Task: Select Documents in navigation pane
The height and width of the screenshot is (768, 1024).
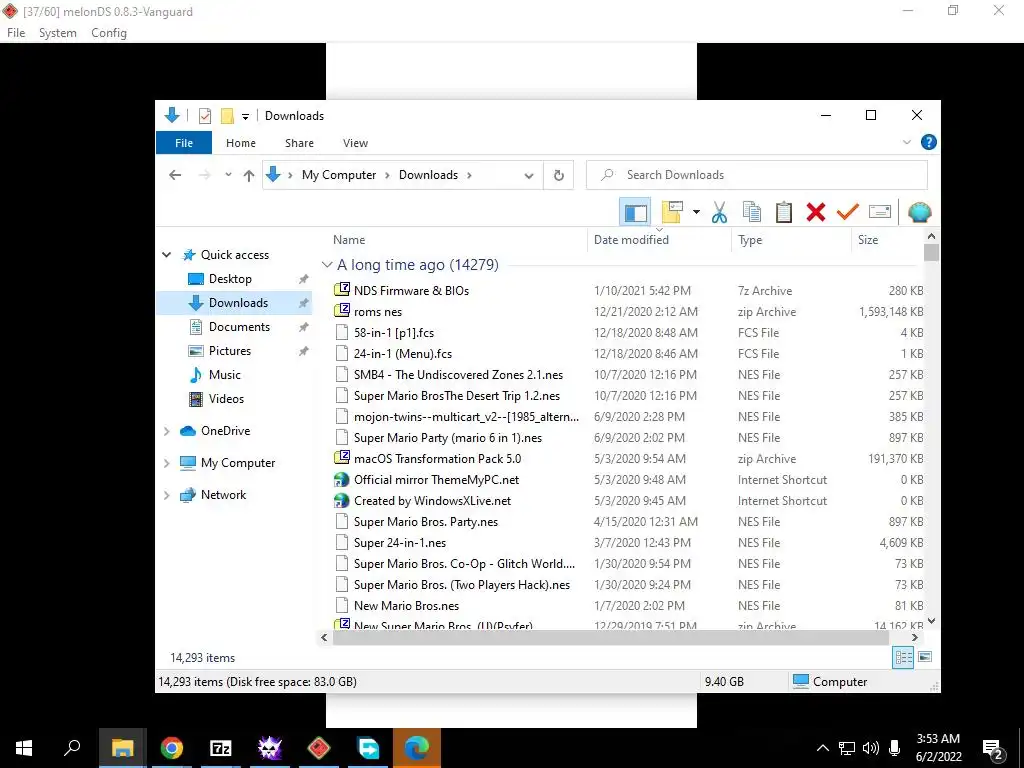Action: click(239, 327)
